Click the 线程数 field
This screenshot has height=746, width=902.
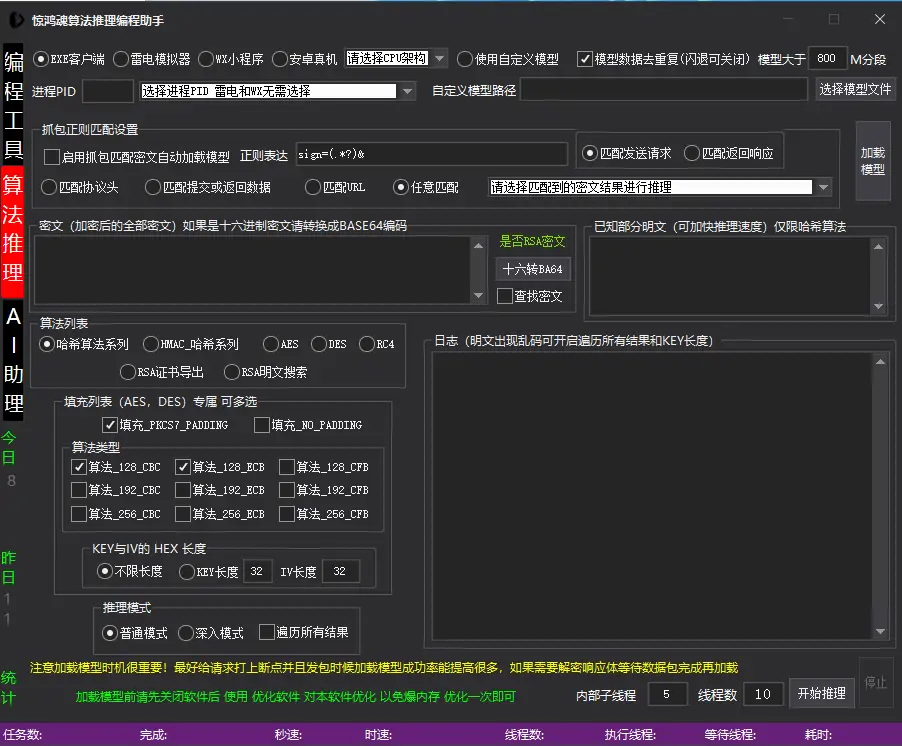[763, 694]
